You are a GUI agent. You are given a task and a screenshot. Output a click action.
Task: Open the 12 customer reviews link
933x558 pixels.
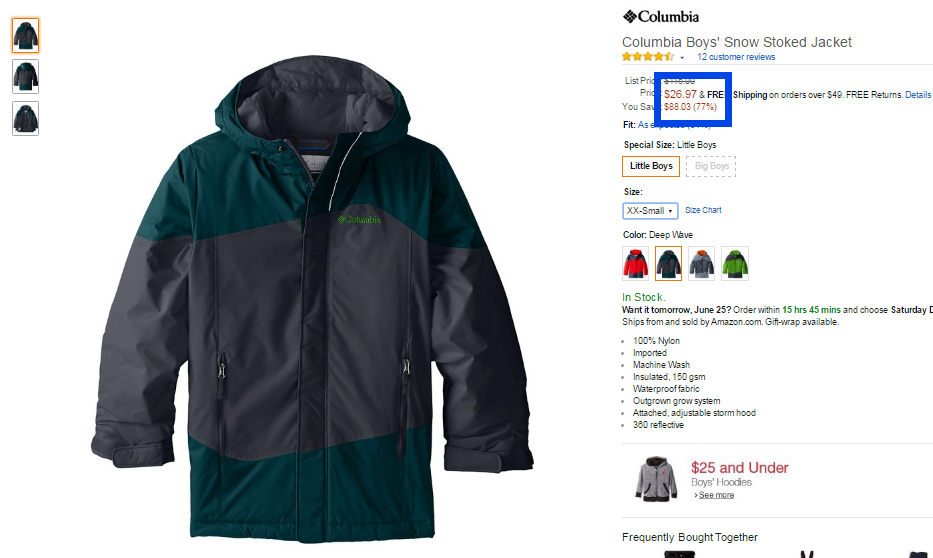click(x=736, y=57)
